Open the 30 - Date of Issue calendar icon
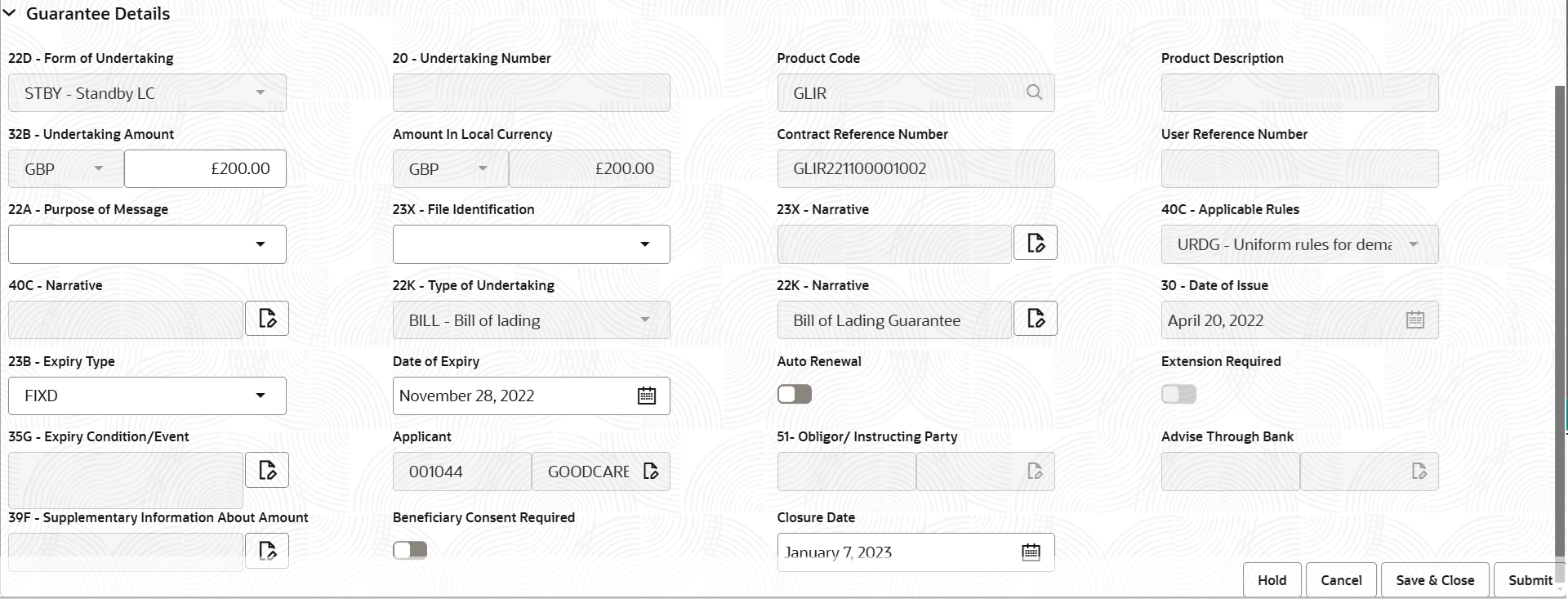Viewport: 1568px width, 599px height. pyautogui.click(x=1415, y=320)
